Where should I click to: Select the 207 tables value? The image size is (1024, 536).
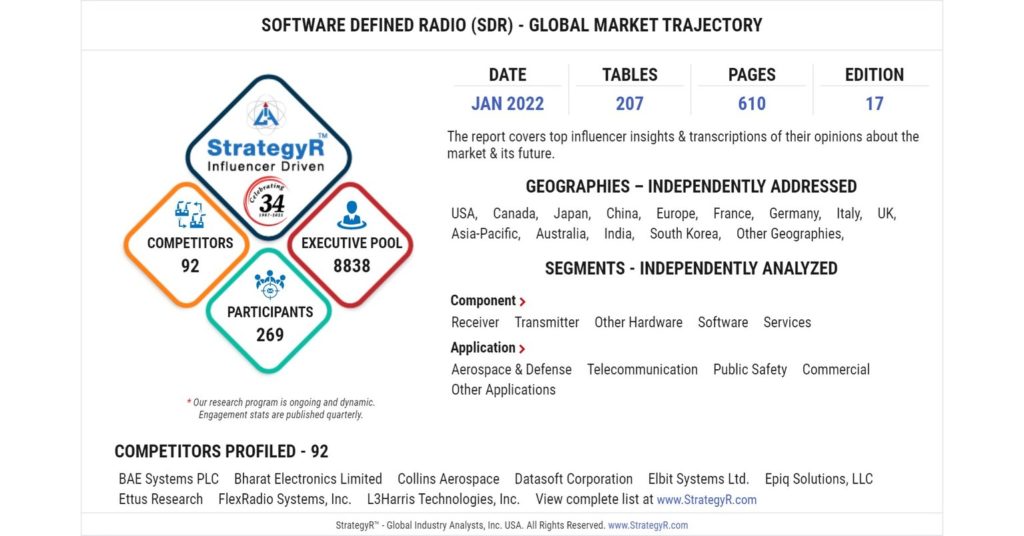coord(630,104)
